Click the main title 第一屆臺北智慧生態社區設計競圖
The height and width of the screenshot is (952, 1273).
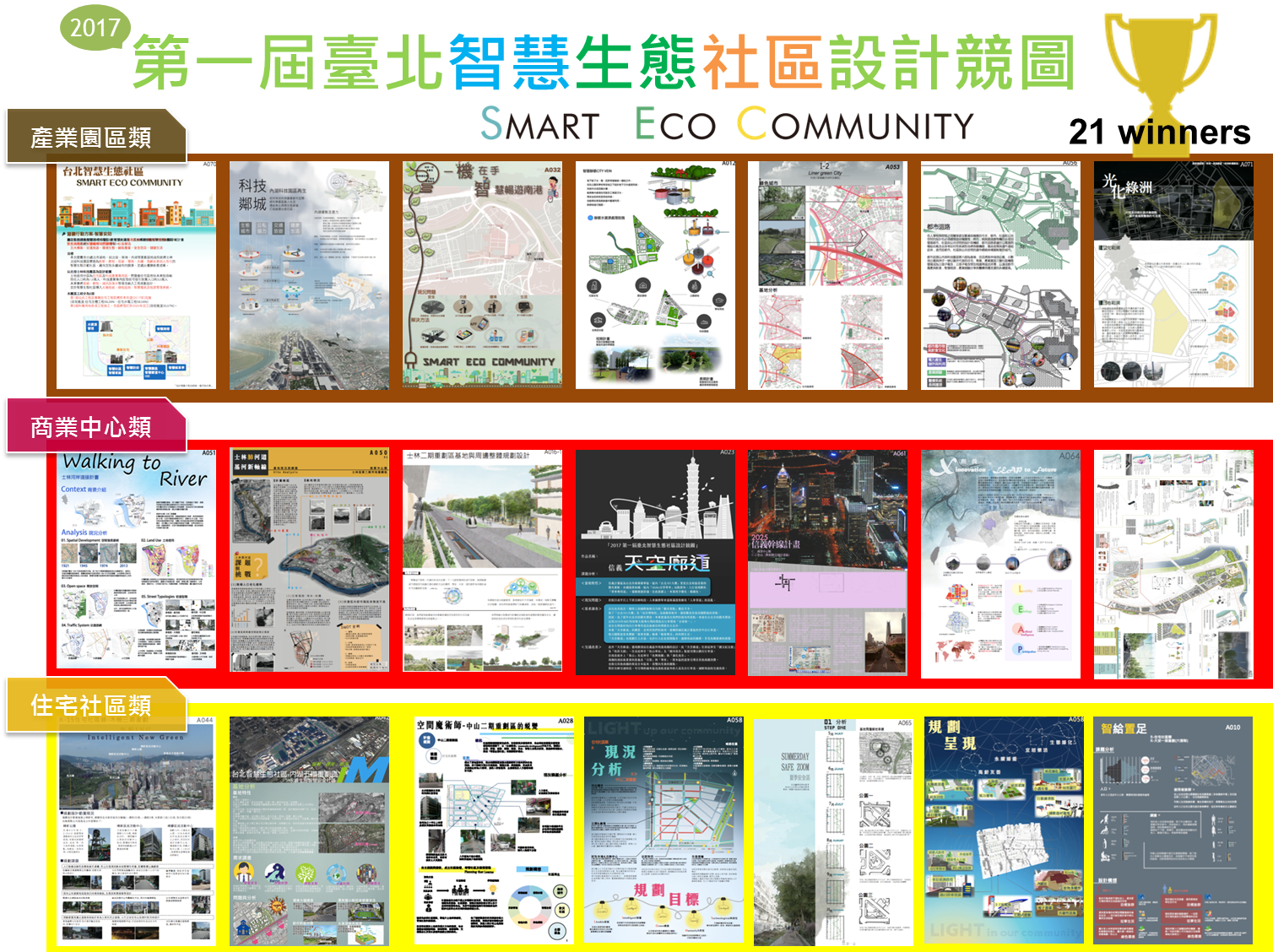pyautogui.click(x=604, y=63)
